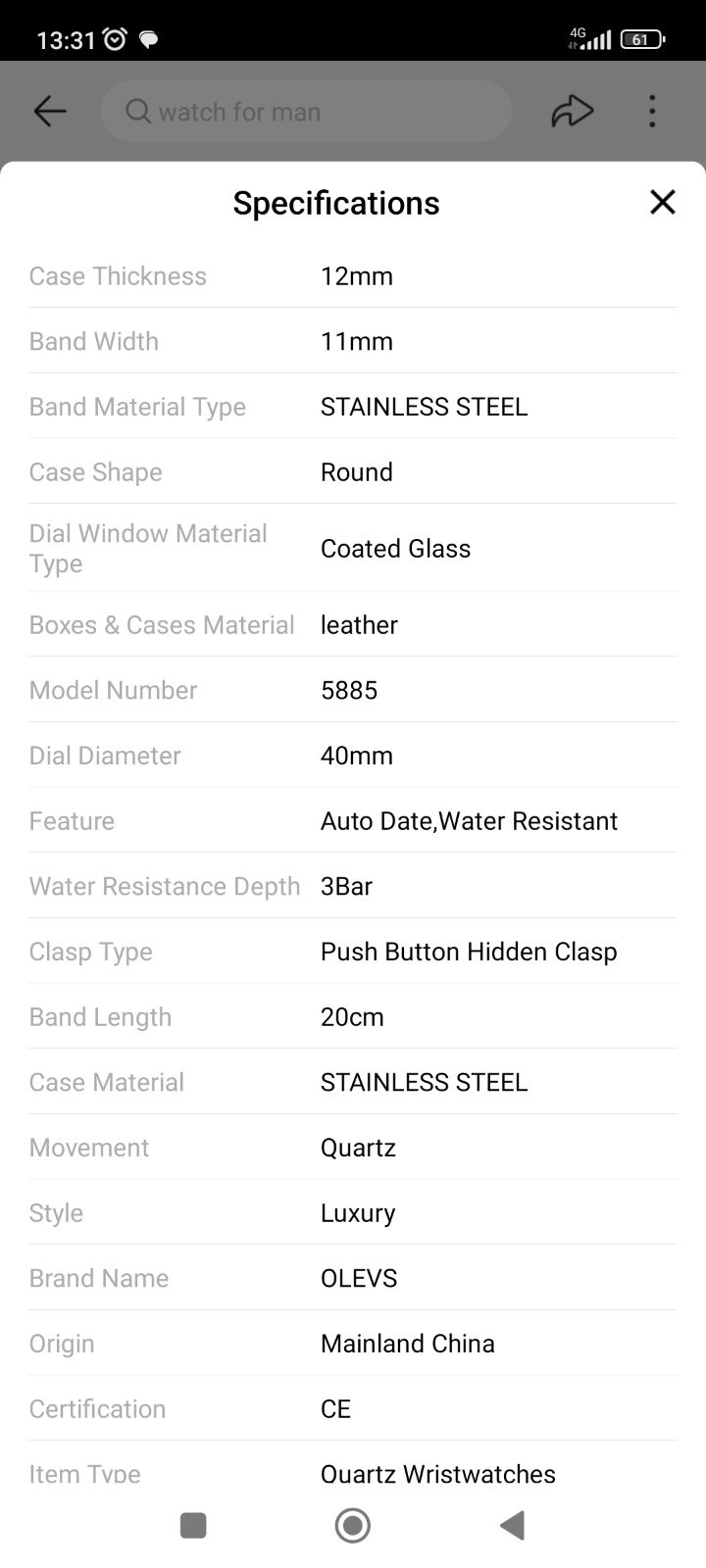Open the three-dot more options menu

pyautogui.click(x=652, y=112)
